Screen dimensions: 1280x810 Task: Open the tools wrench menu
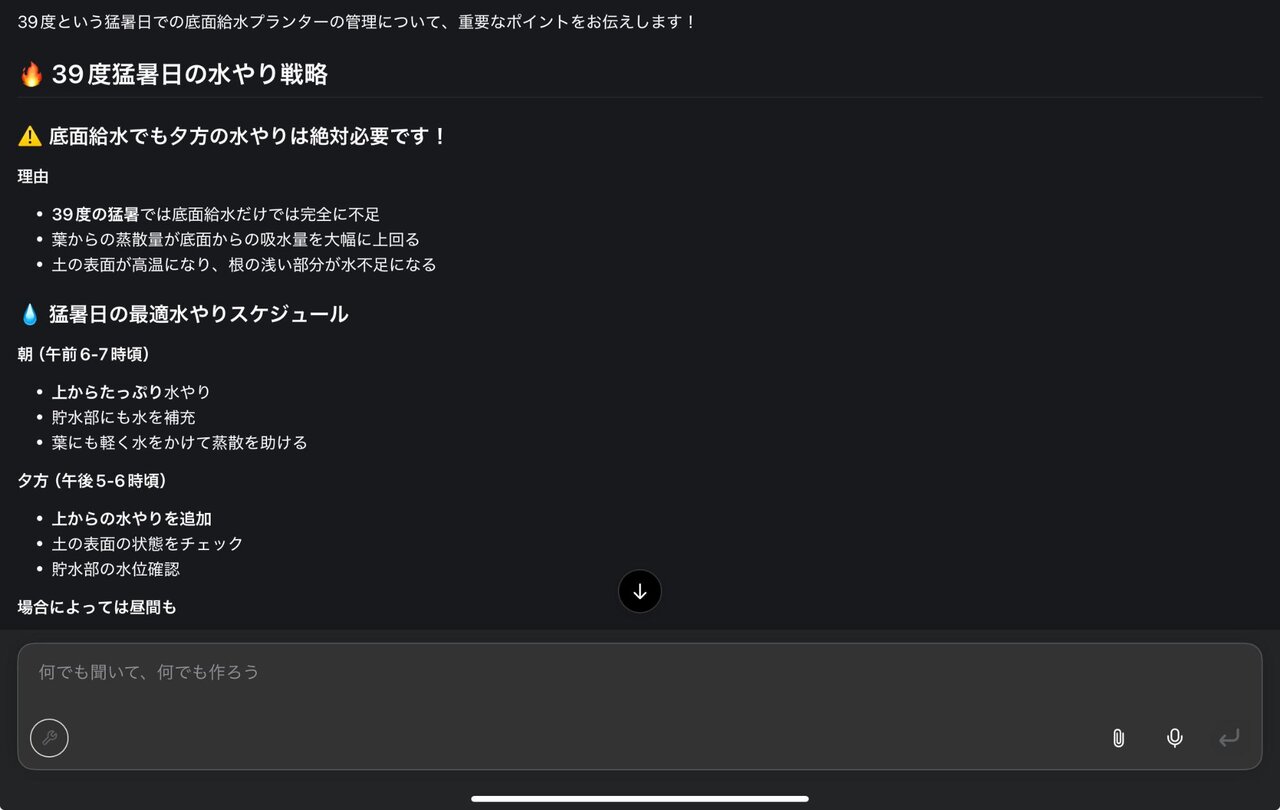tap(49, 739)
